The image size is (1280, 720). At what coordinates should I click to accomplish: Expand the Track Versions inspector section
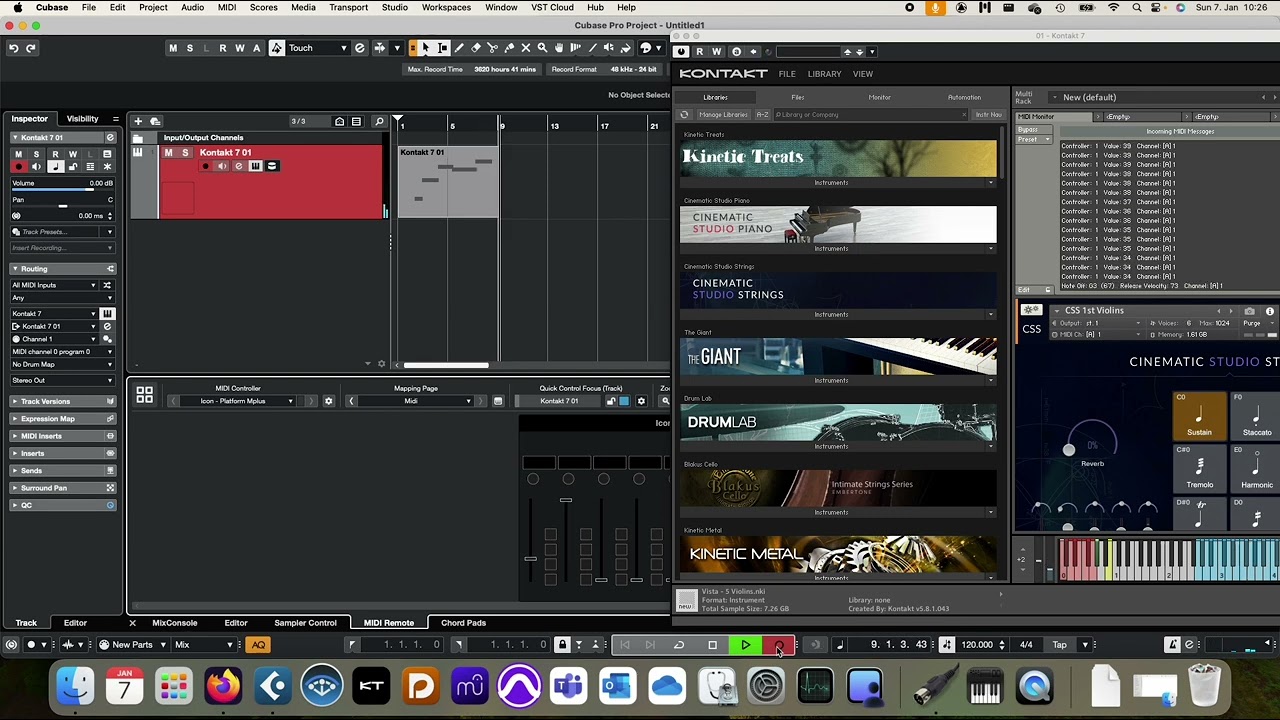pos(45,401)
